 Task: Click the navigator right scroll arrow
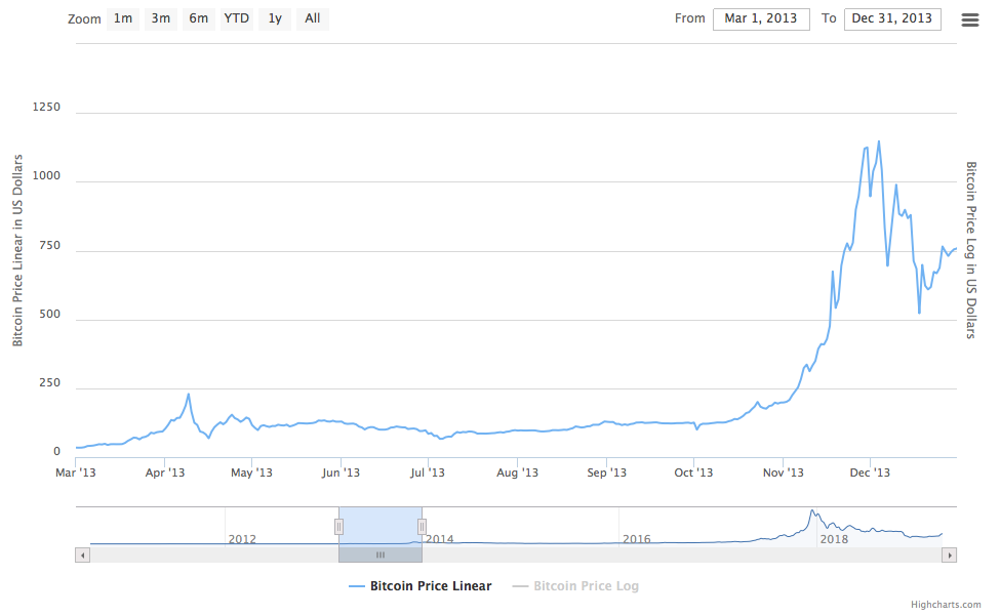point(949,555)
